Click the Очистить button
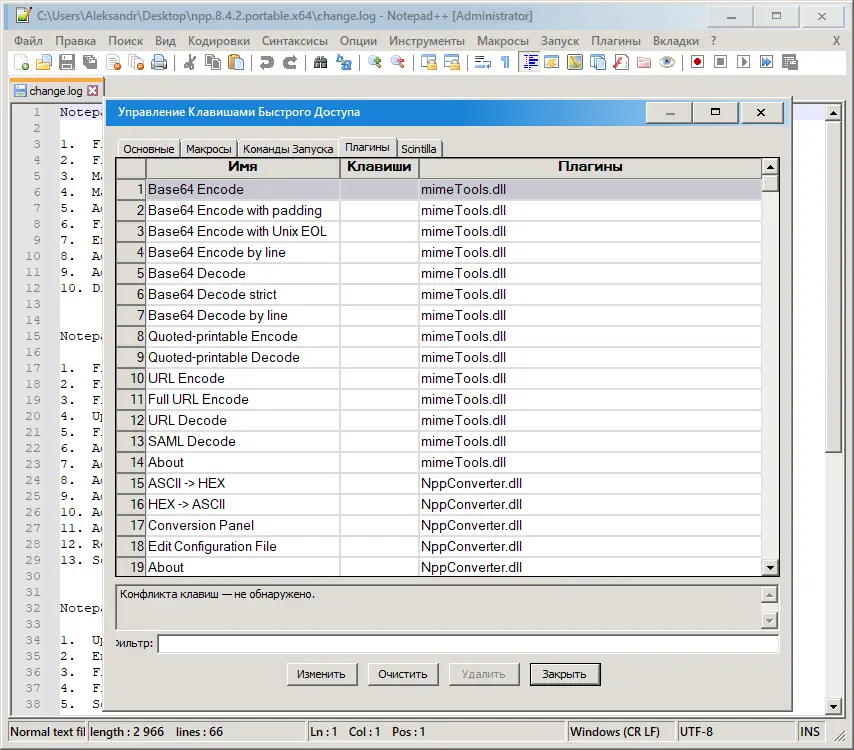The height and width of the screenshot is (750, 854). 402,674
